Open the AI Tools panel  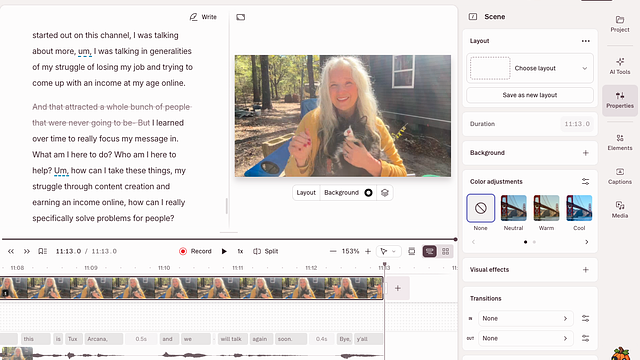click(620, 66)
